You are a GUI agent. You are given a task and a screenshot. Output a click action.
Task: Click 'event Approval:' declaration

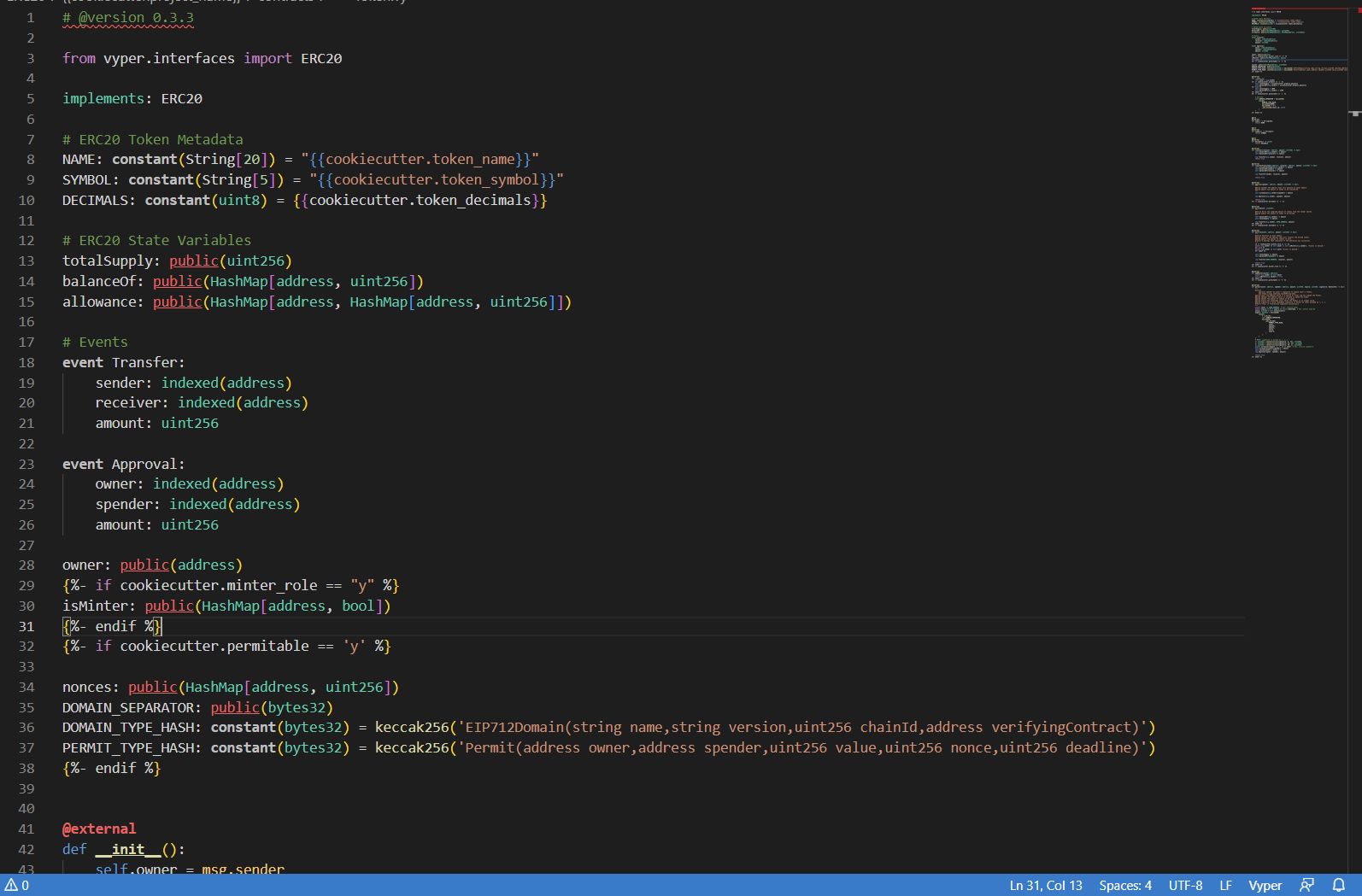click(x=123, y=464)
